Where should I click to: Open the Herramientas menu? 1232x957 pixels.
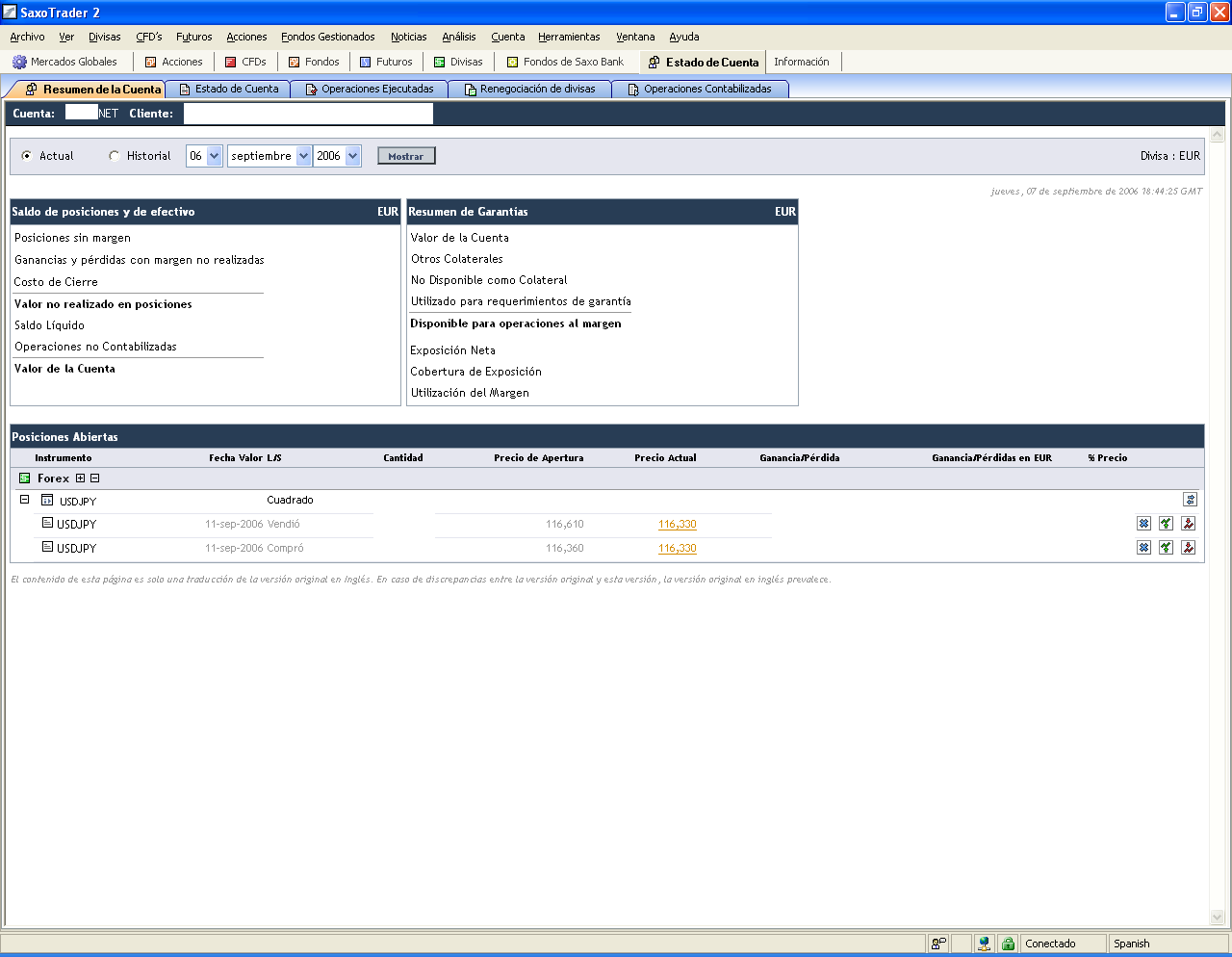[569, 37]
